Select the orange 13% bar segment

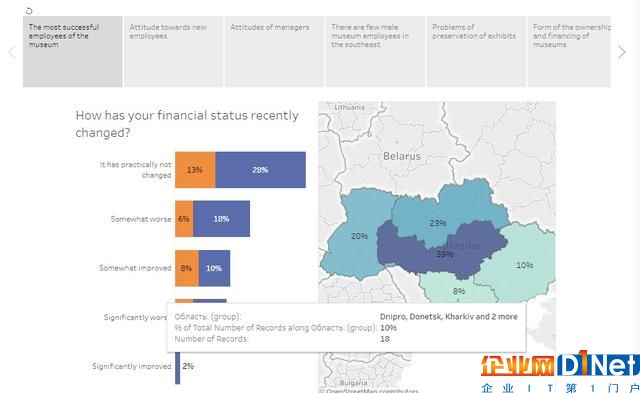pyautogui.click(x=195, y=170)
